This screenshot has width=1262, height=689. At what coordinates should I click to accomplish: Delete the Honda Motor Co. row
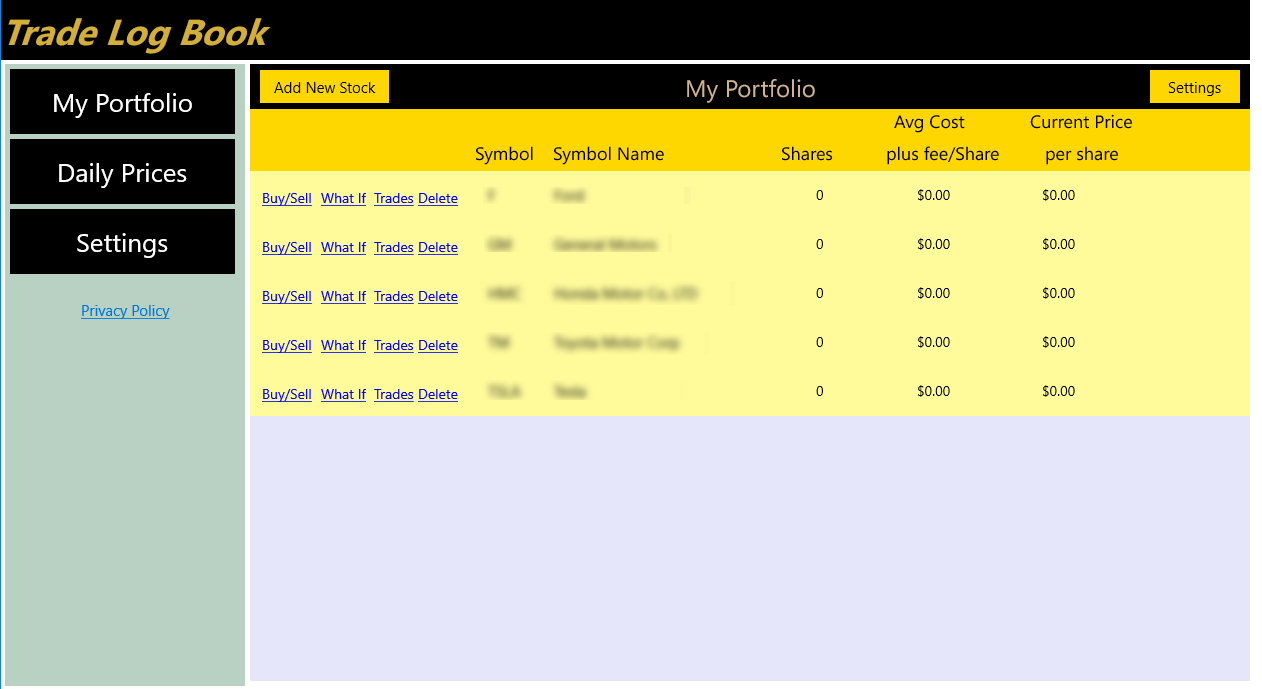point(438,296)
